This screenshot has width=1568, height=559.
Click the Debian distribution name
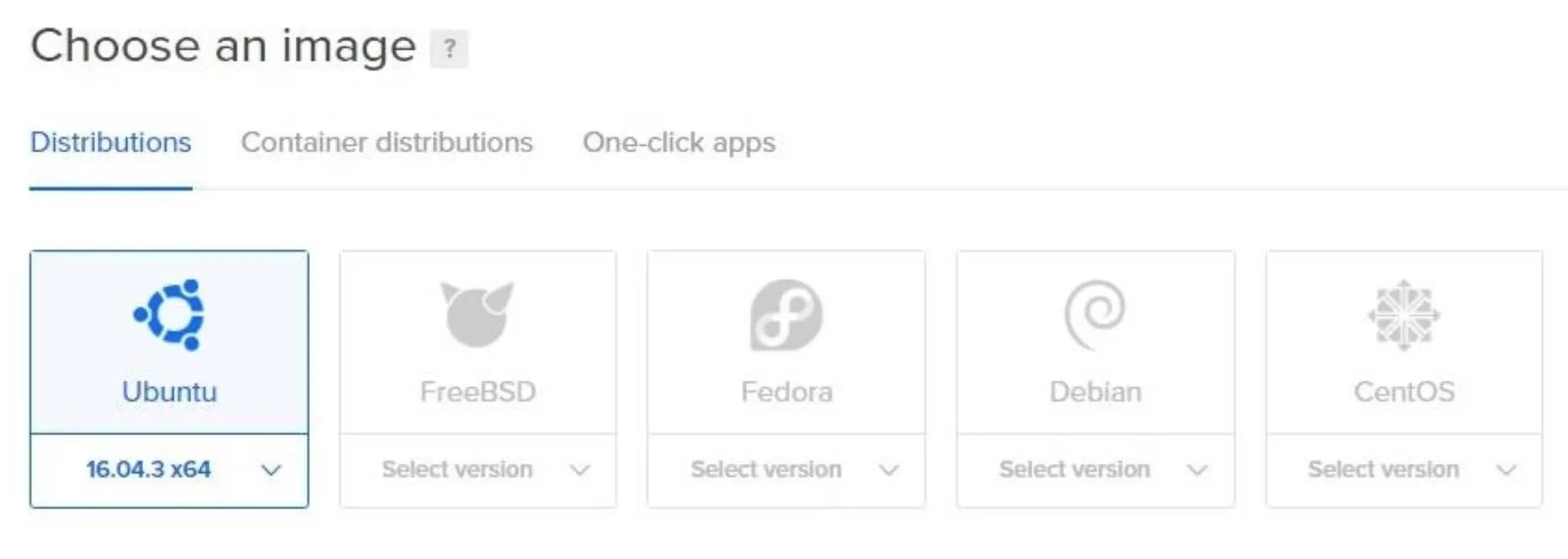pos(1096,391)
